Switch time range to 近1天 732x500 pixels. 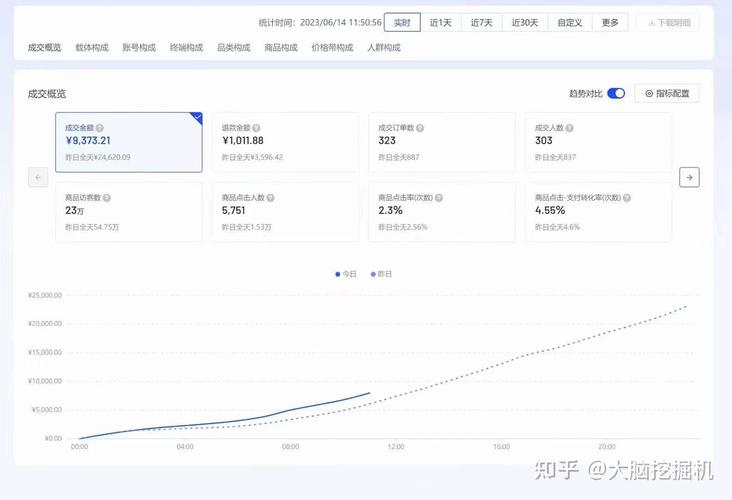[x=441, y=22]
